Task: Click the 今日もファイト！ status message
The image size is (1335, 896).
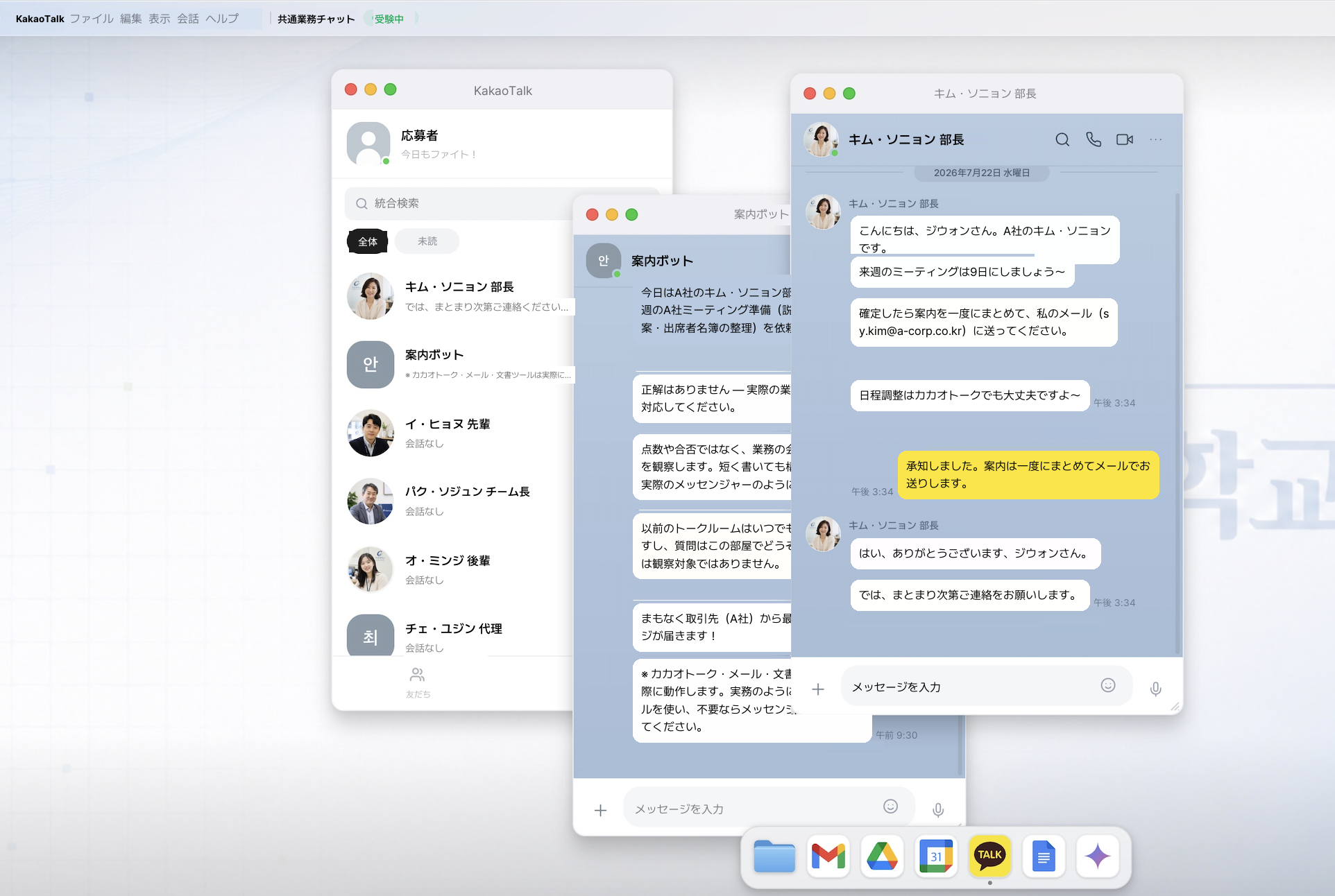Action: click(439, 155)
